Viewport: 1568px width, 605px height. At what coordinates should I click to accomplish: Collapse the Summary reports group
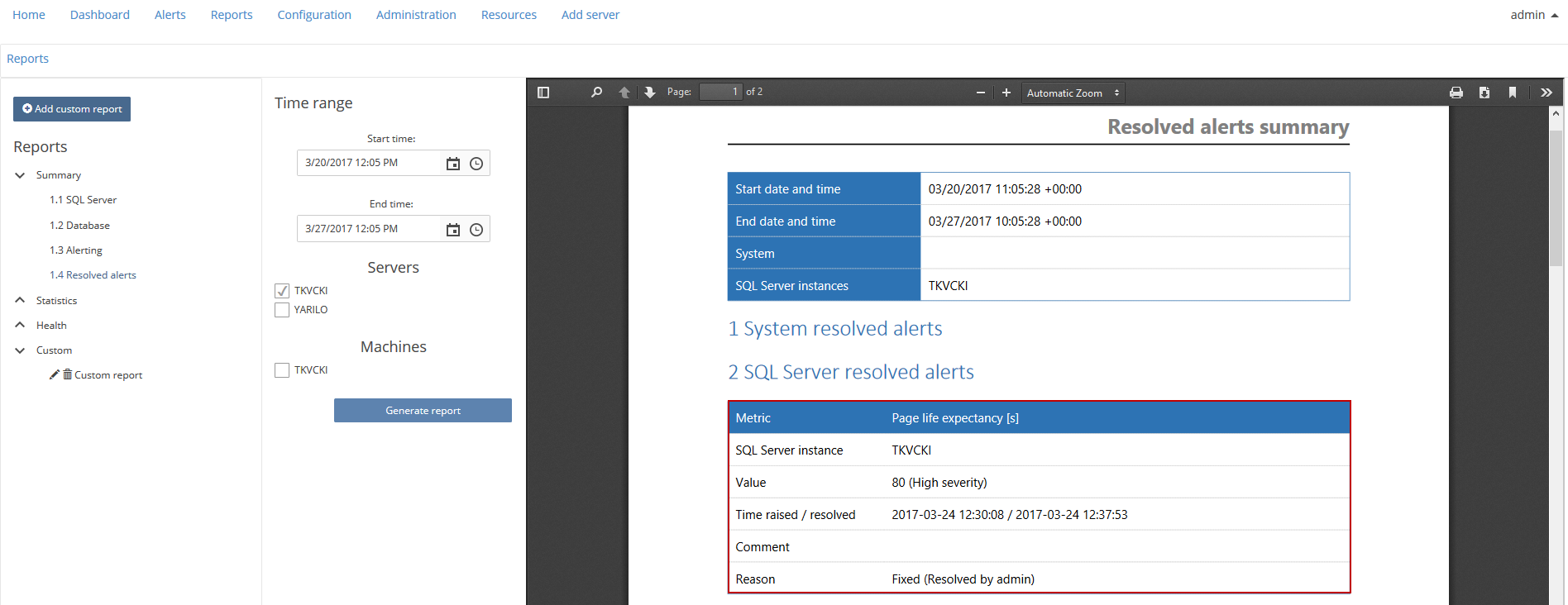pyautogui.click(x=20, y=175)
